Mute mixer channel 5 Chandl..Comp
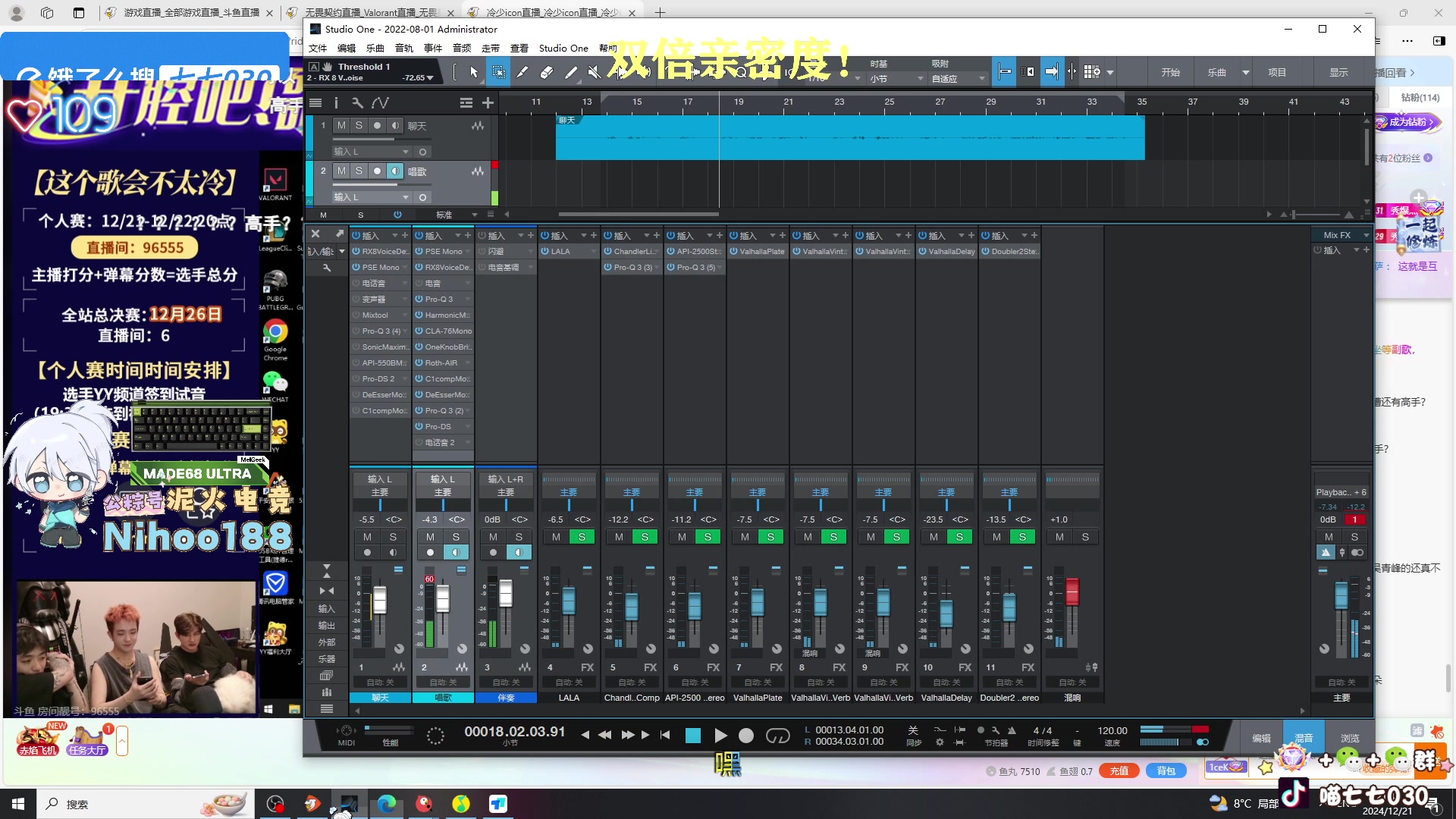The image size is (1456, 819). (x=619, y=537)
